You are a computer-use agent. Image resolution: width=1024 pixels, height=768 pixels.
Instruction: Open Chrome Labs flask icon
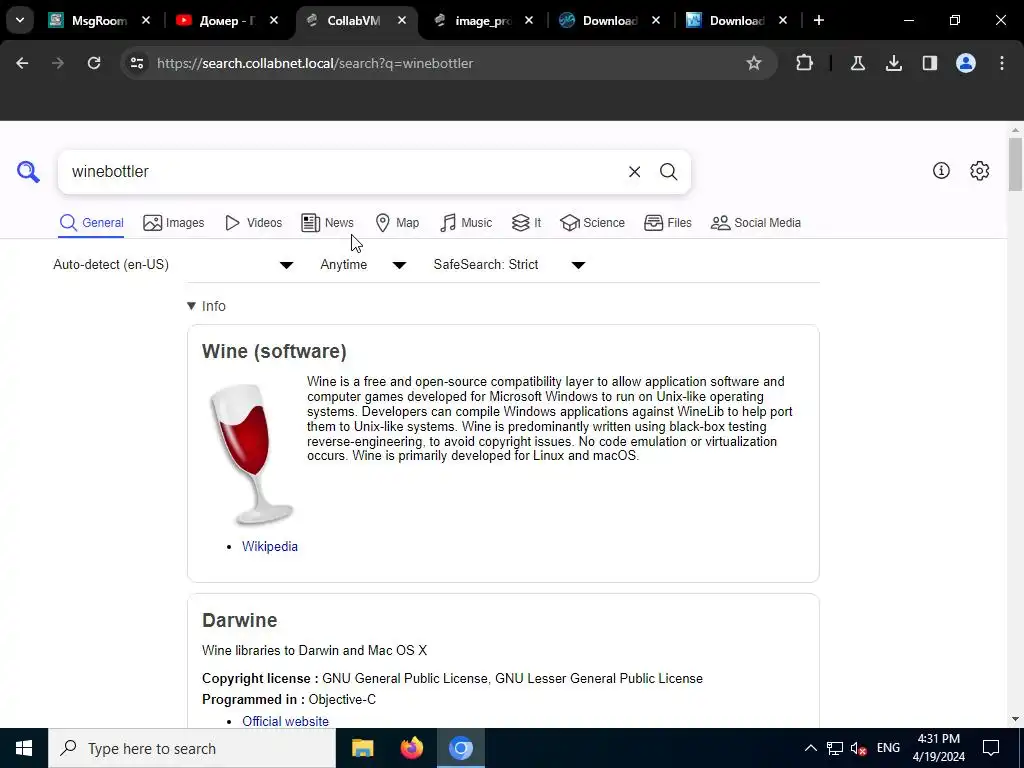[x=857, y=63]
